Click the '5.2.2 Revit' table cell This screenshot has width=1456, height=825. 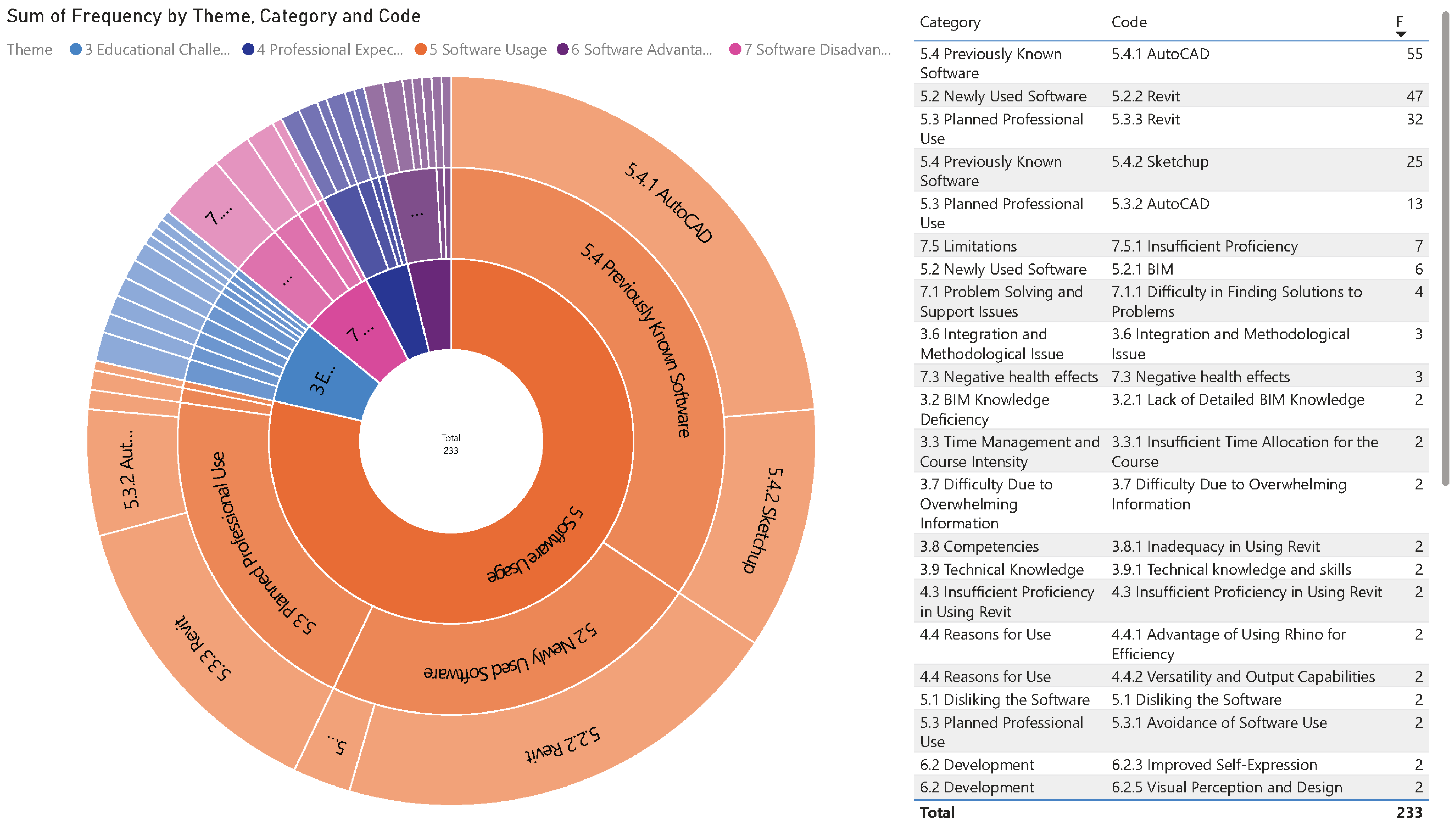point(1145,96)
